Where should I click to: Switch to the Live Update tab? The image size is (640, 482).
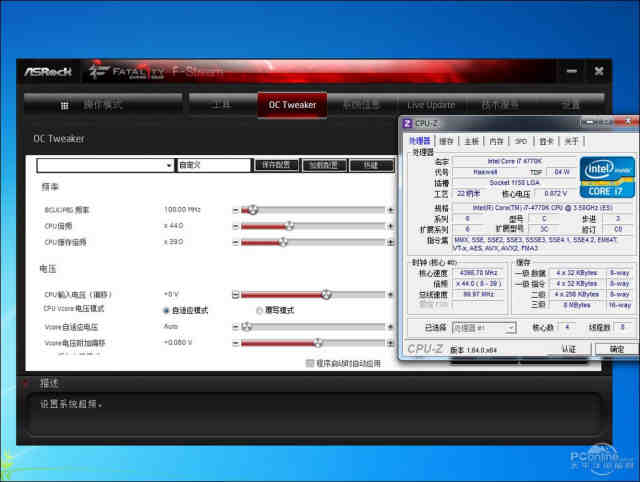(431, 105)
